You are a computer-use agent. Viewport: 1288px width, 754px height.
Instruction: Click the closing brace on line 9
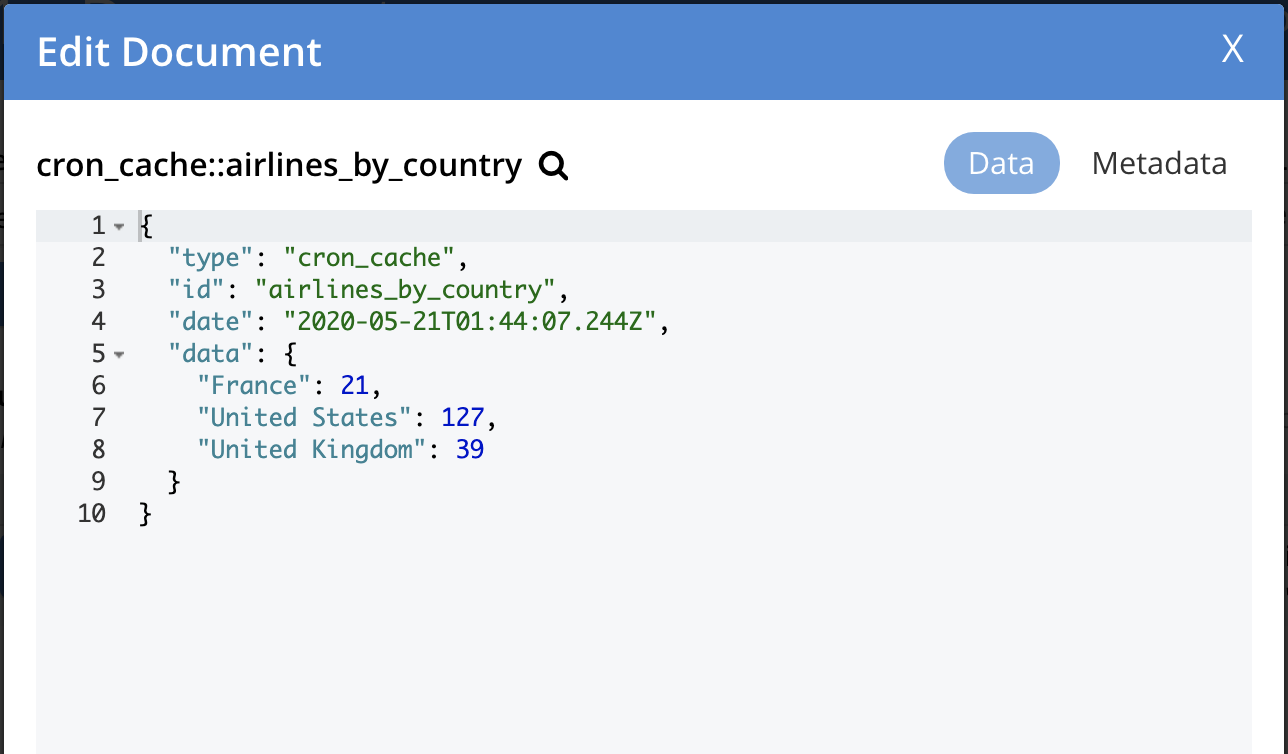(x=175, y=482)
